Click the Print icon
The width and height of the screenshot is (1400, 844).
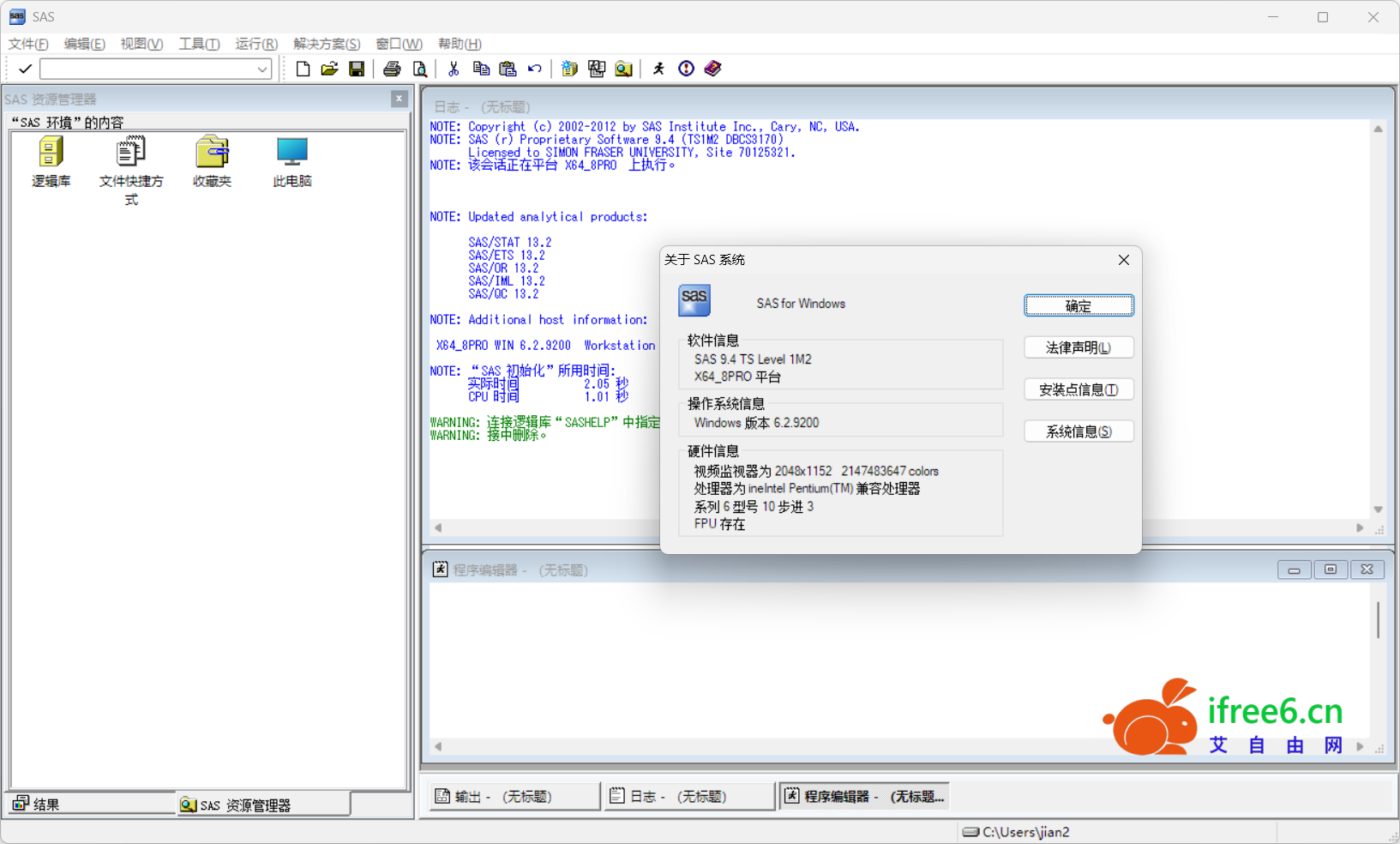(392, 69)
